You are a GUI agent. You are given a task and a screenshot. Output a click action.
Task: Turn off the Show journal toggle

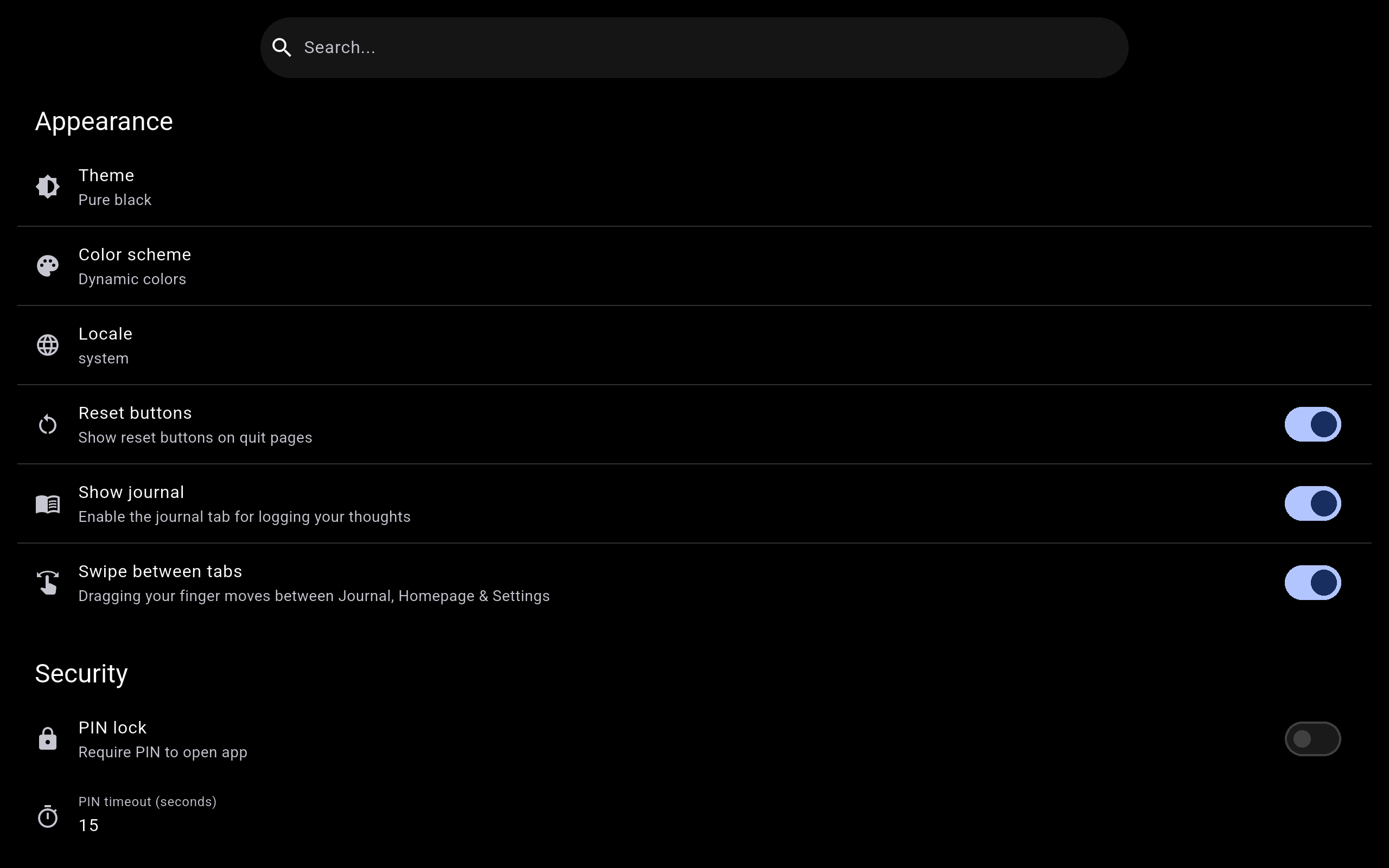coord(1312,503)
